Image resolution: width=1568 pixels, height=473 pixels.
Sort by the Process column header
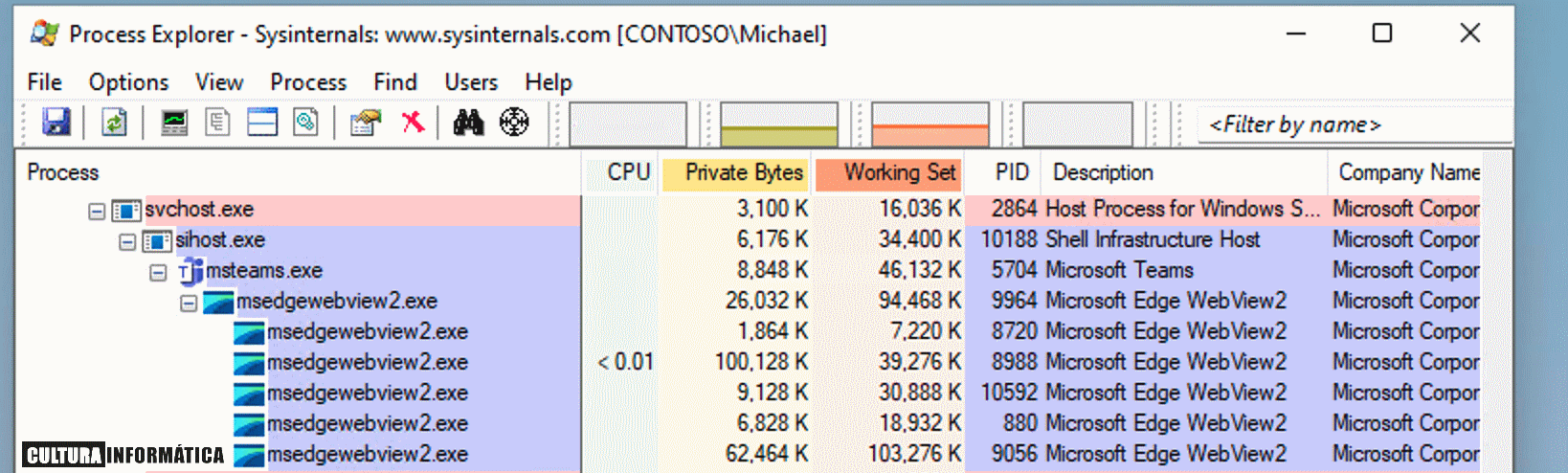coord(298,172)
